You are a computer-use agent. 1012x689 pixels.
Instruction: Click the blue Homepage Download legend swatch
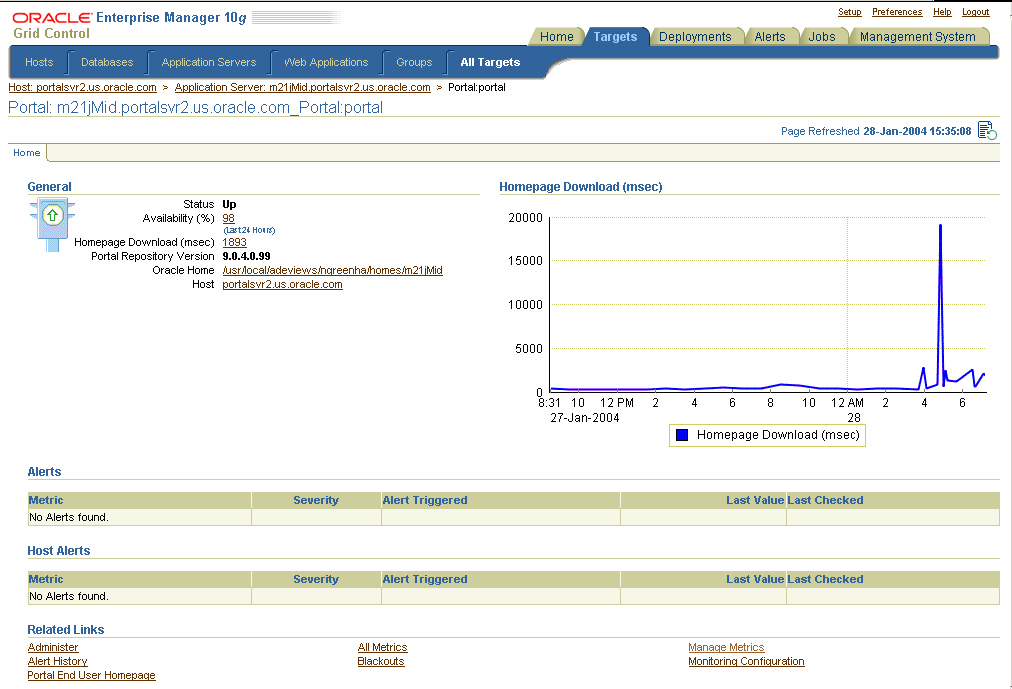[682, 435]
